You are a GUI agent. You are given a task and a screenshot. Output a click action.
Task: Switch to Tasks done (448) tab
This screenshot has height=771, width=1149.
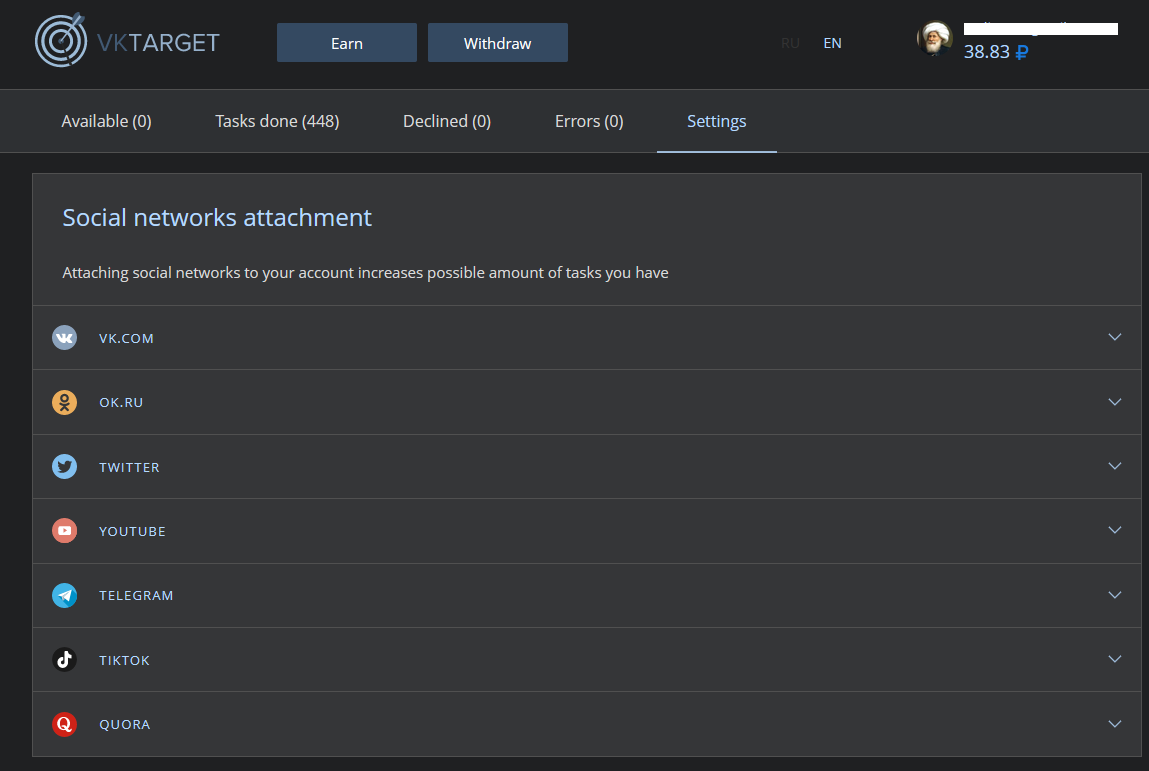point(277,121)
